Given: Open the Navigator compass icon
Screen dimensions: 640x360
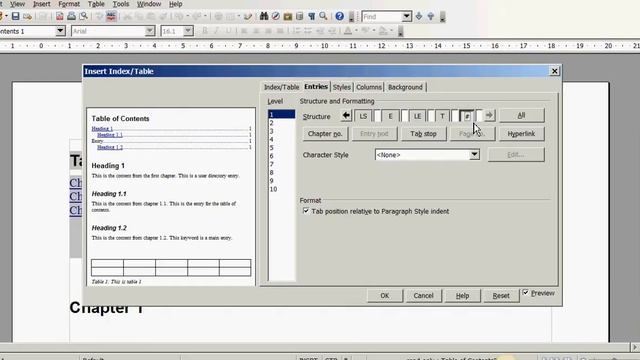Looking at the screenshot, I should click(x=276, y=16).
